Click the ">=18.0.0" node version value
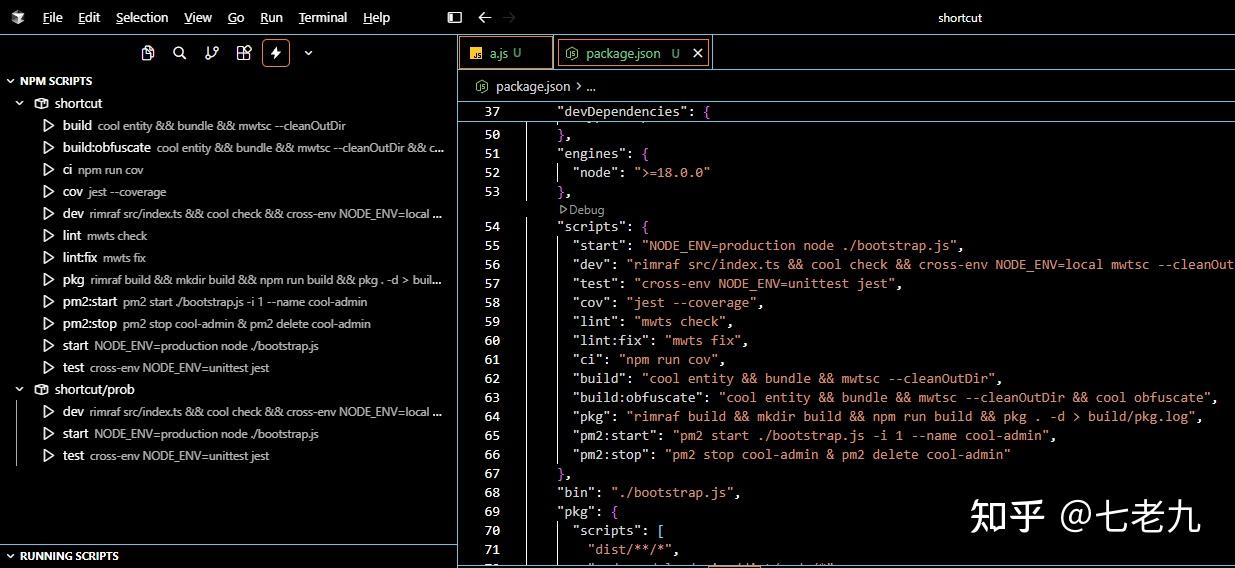1235x568 pixels. [672, 172]
